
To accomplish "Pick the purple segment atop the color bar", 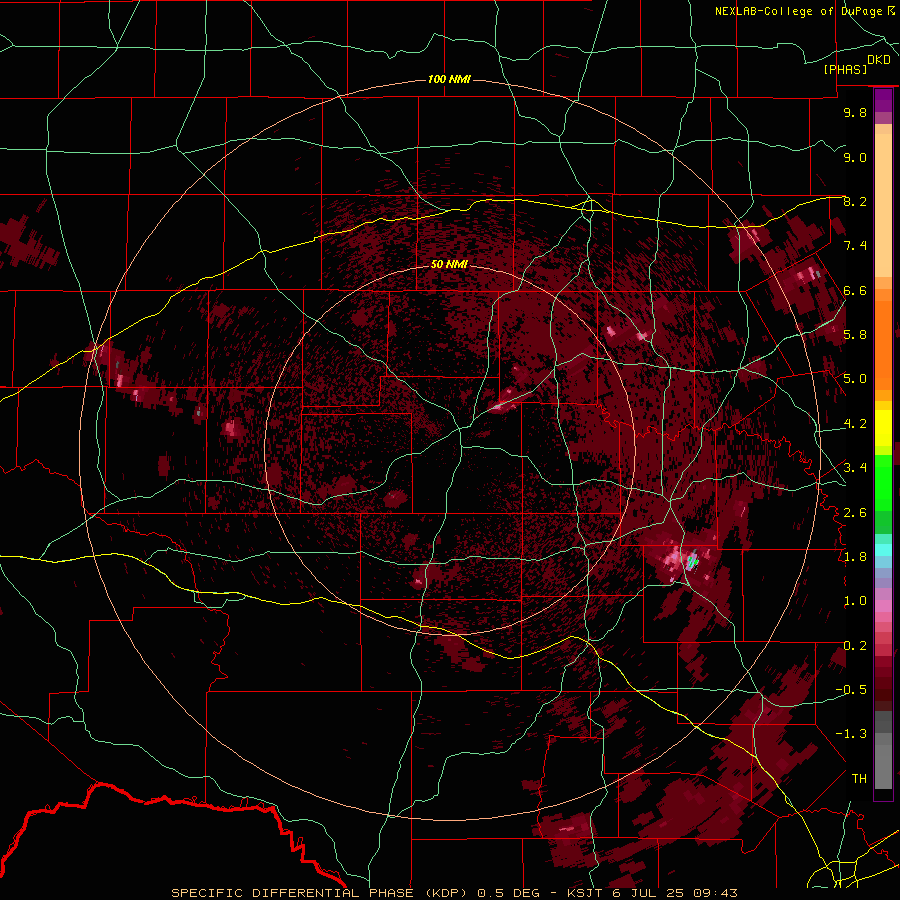I will [x=883, y=100].
